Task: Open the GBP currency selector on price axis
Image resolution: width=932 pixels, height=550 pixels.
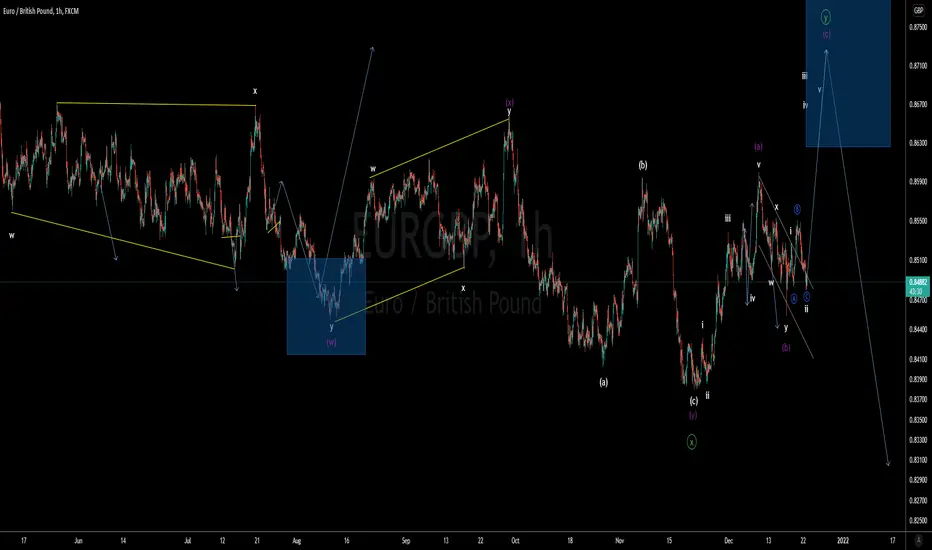Action: click(x=918, y=11)
